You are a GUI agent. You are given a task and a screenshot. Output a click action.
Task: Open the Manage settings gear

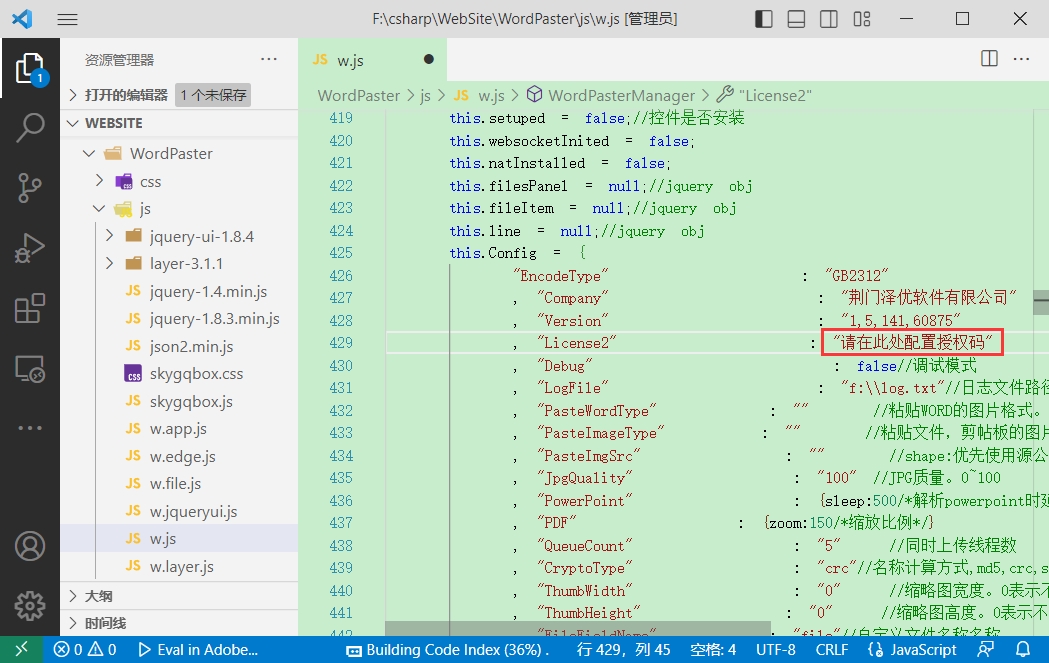pos(30,605)
